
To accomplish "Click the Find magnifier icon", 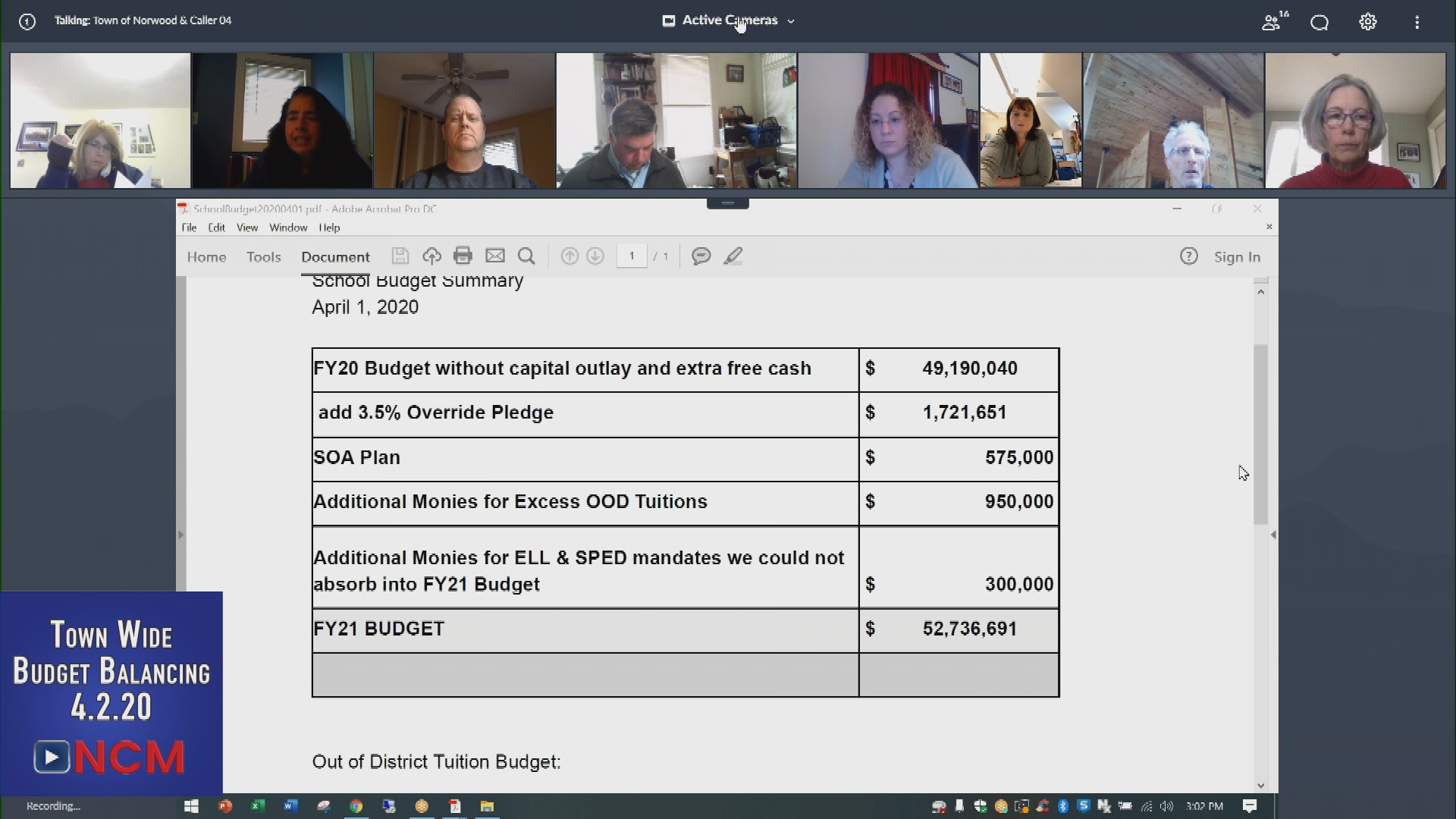I will click(526, 256).
